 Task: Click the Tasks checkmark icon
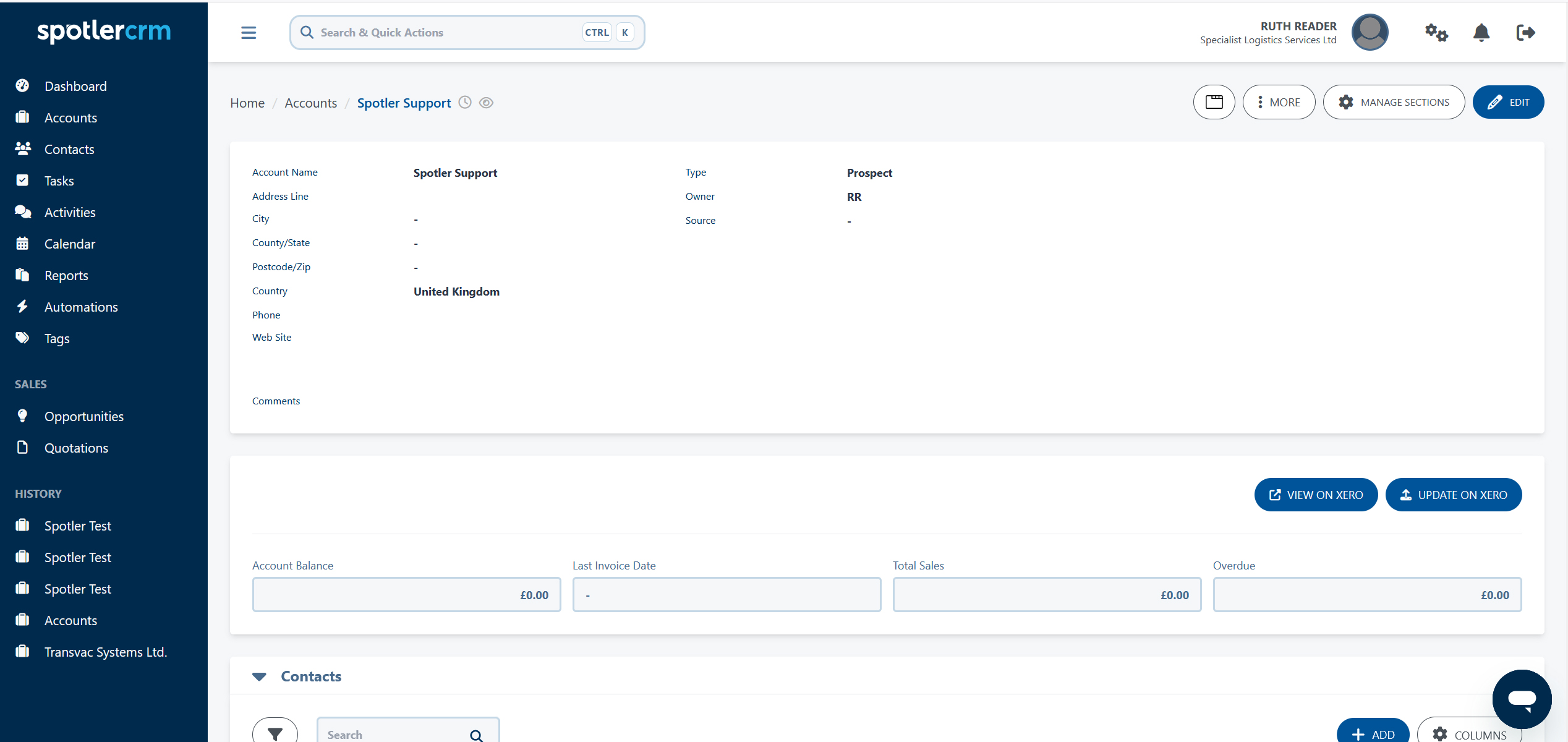point(22,180)
